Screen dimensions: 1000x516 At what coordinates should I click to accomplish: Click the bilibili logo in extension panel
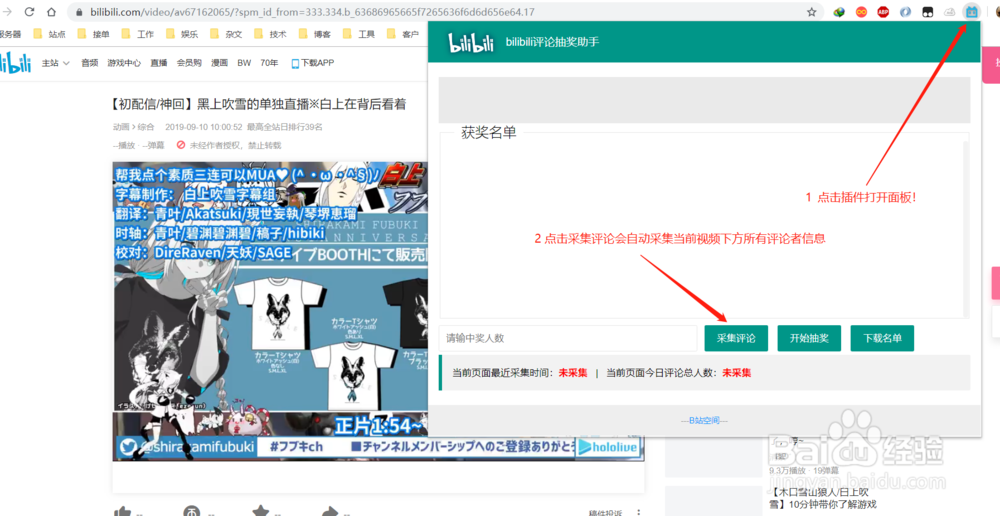[471, 42]
